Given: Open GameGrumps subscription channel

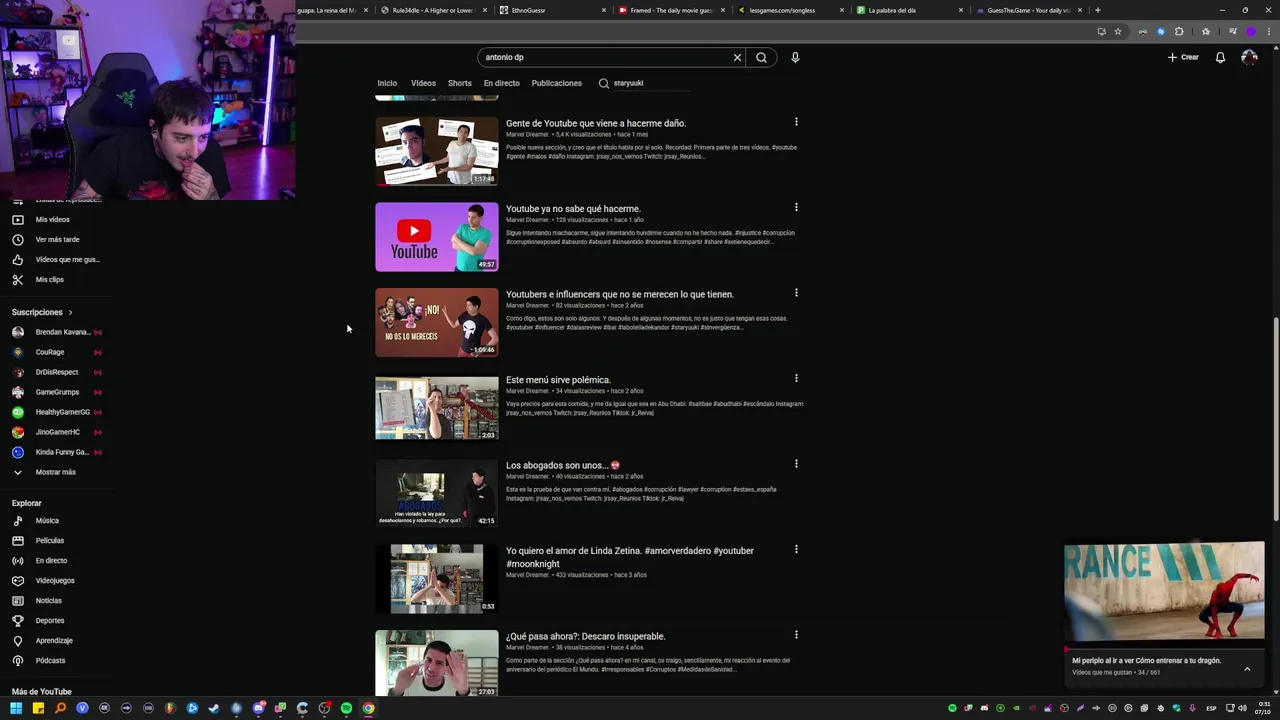Looking at the screenshot, I should (55, 392).
